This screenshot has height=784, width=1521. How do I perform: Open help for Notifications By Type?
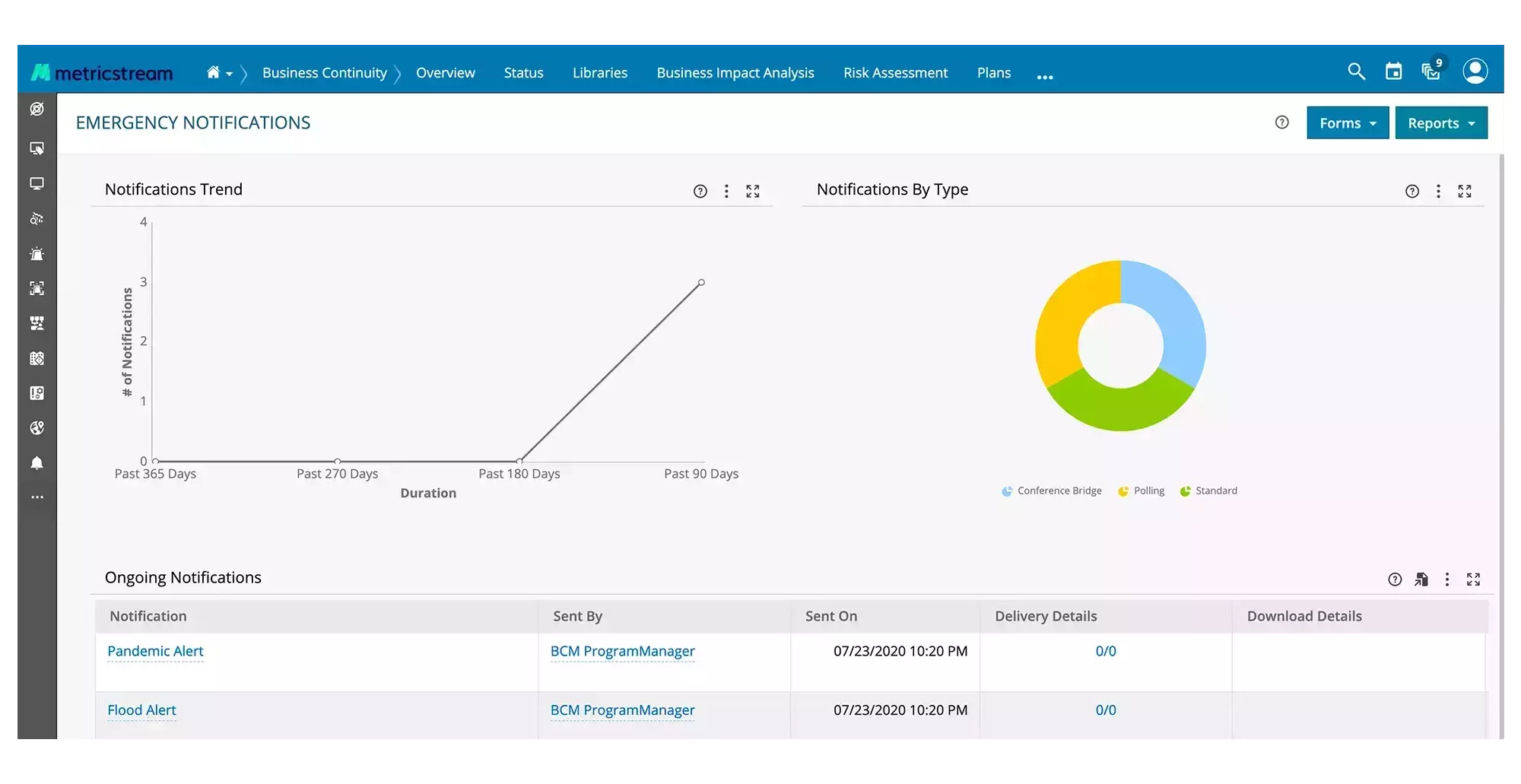[1412, 192]
